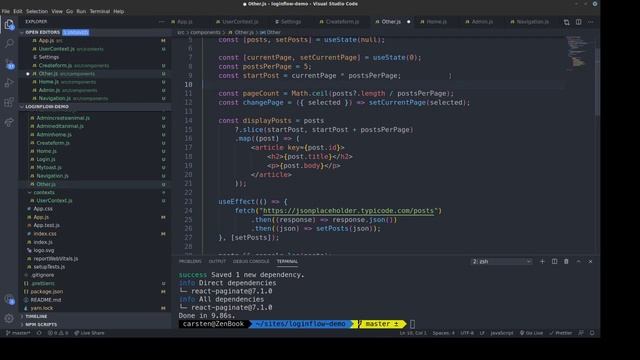Click the editor minimap preview
This screenshot has height=360, width=640.
[579, 53]
